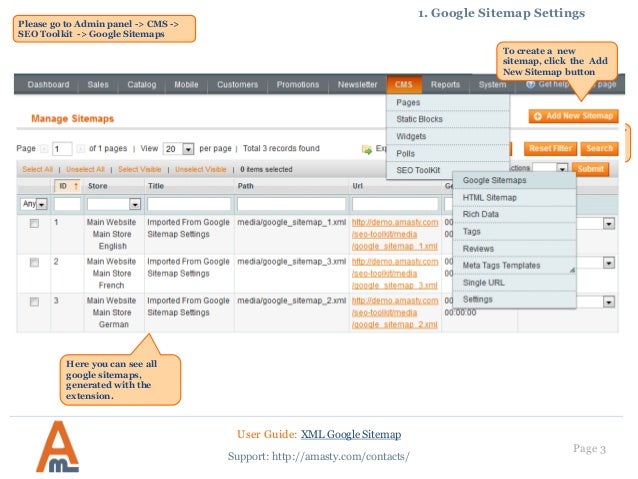Check the checkbox for sitemap row 1

pyautogui.click(x=35, y=223)
